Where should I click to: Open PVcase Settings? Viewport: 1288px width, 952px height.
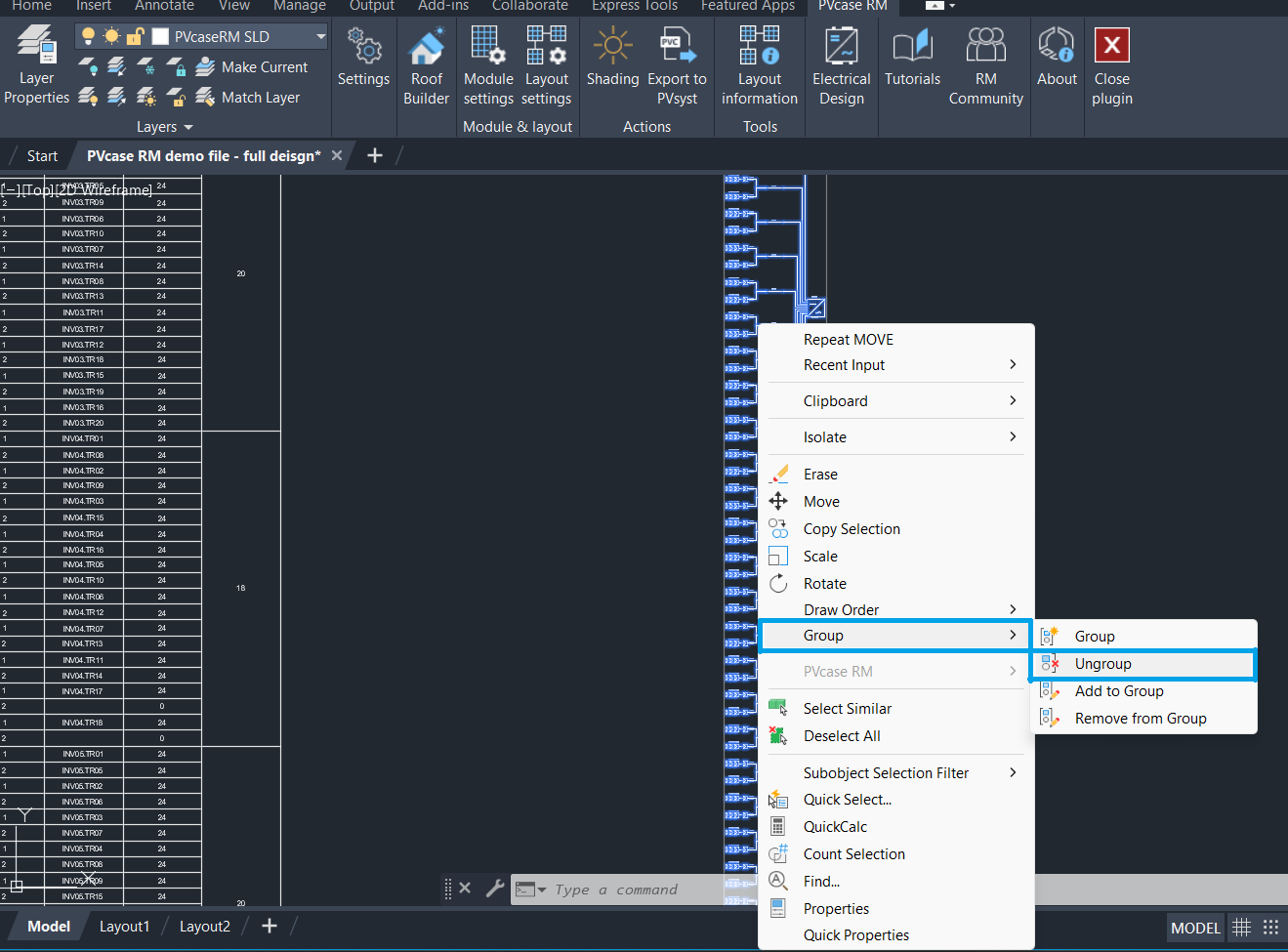pyautogui.click(x=363, y=57)
